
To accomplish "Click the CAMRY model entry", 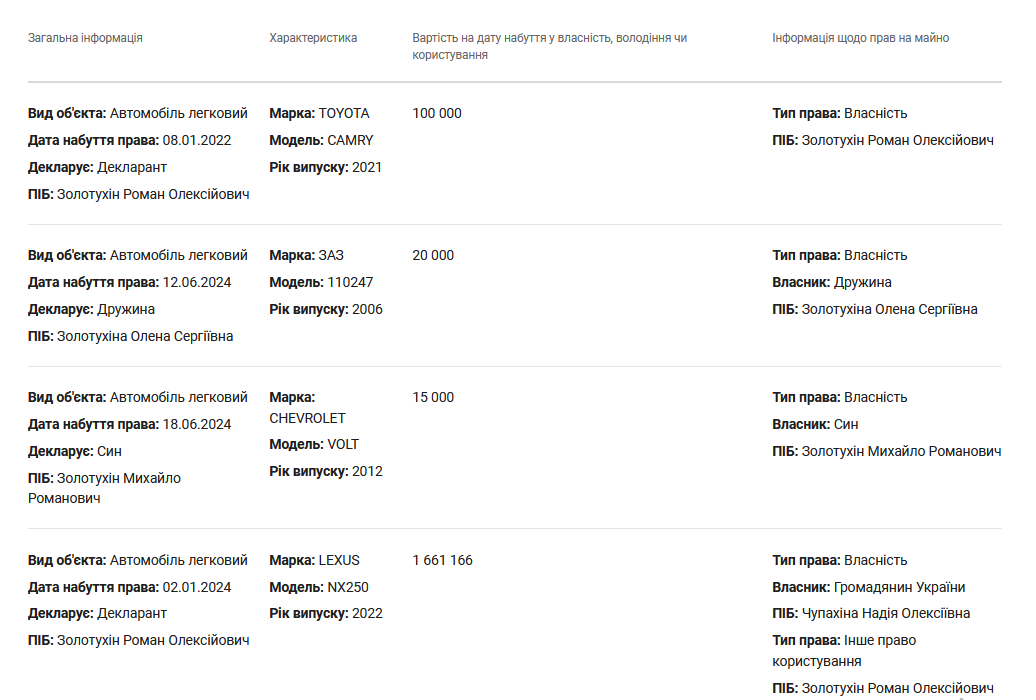I will click(x=349, y=140).
